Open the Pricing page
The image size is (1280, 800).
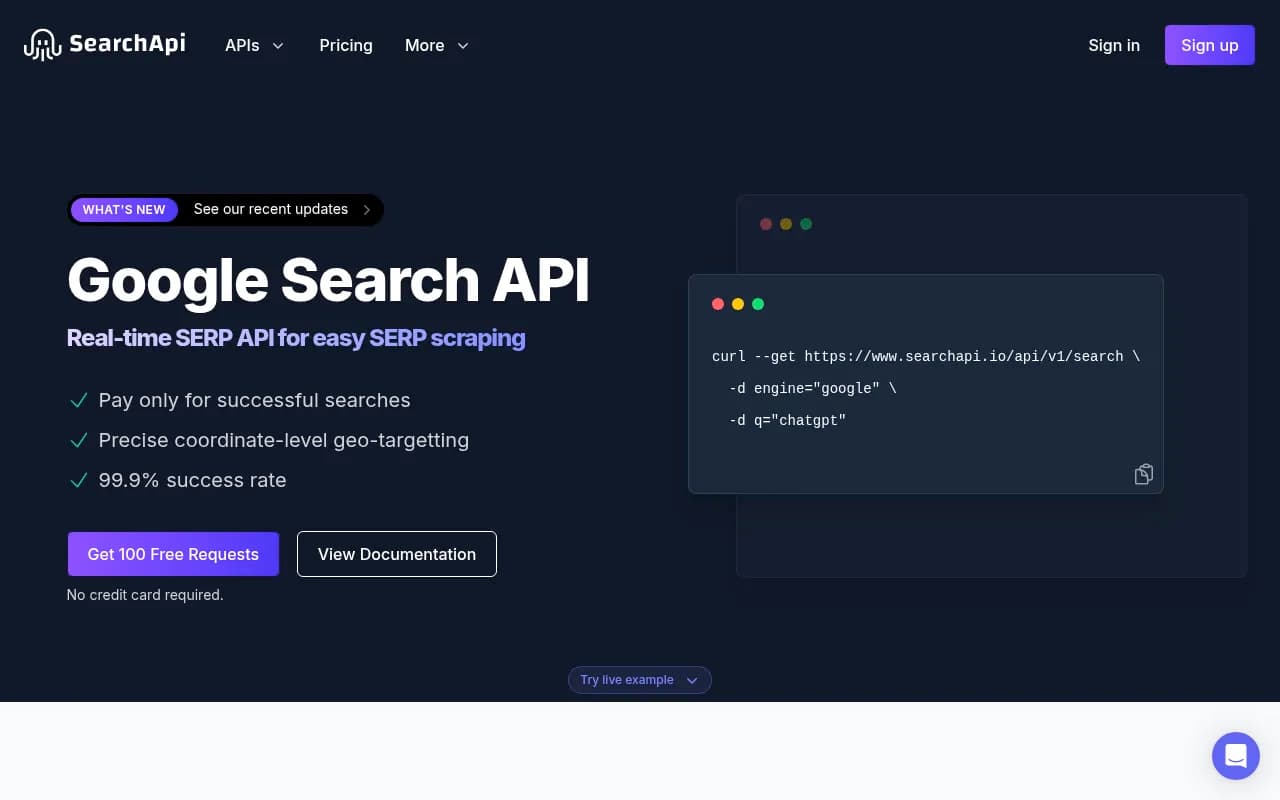[346, 45]
